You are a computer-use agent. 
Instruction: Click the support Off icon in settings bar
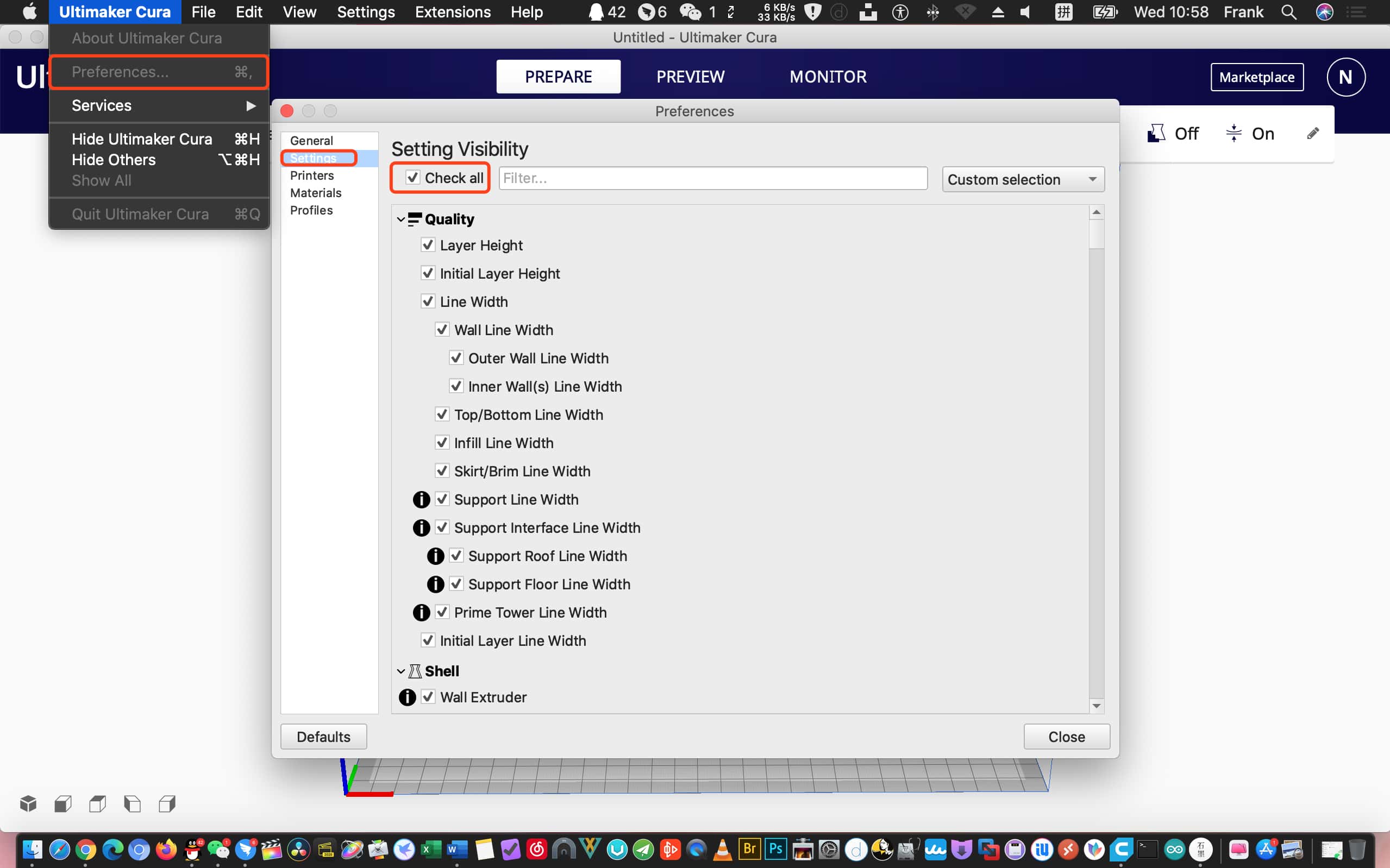pos(1156,133)
